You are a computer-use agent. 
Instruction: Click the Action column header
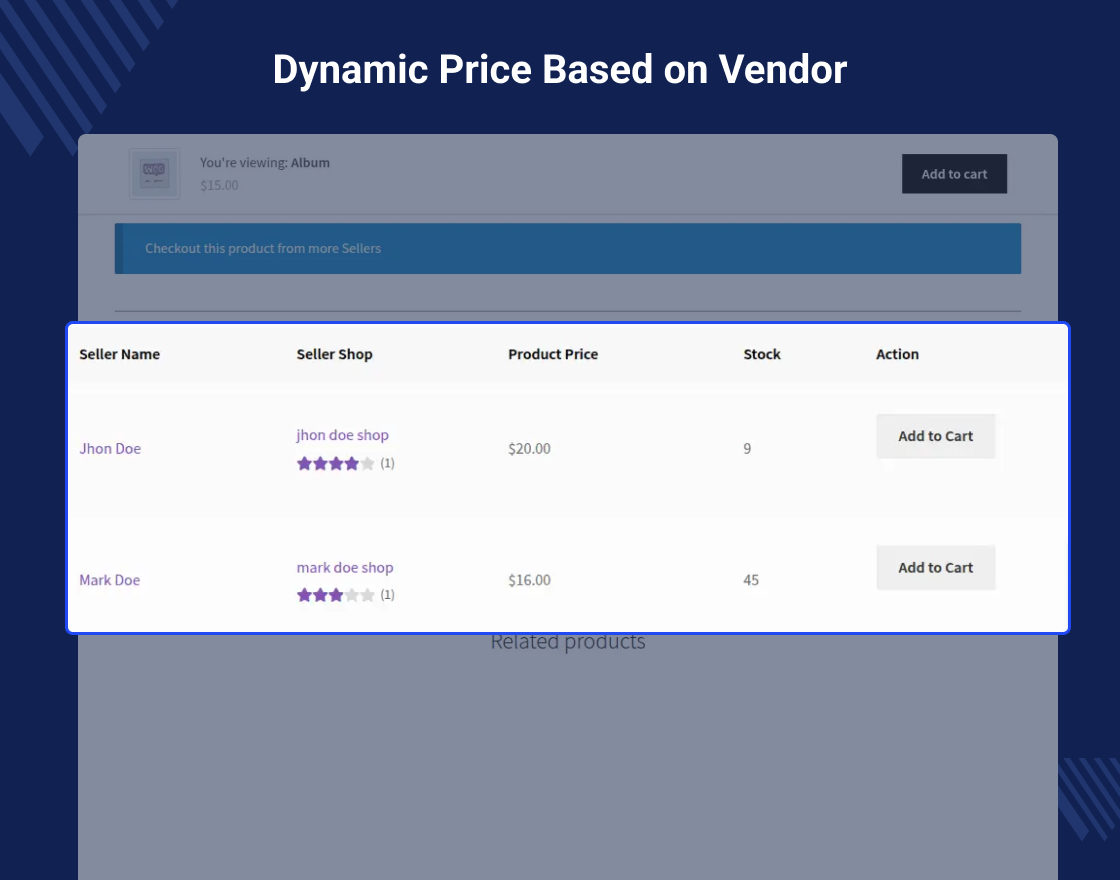[x=897, y=354]
